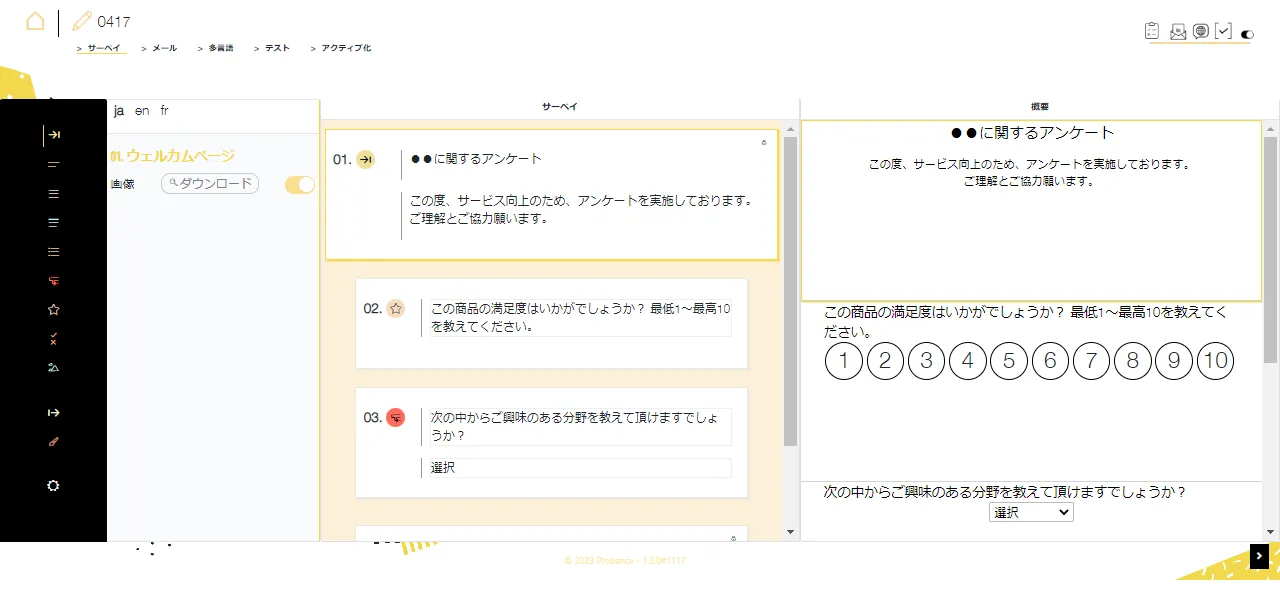Open the gear settings in sidebar
Image resolution: width=1280 pixels, height=601 pixels.
click(x=54, y=486)
